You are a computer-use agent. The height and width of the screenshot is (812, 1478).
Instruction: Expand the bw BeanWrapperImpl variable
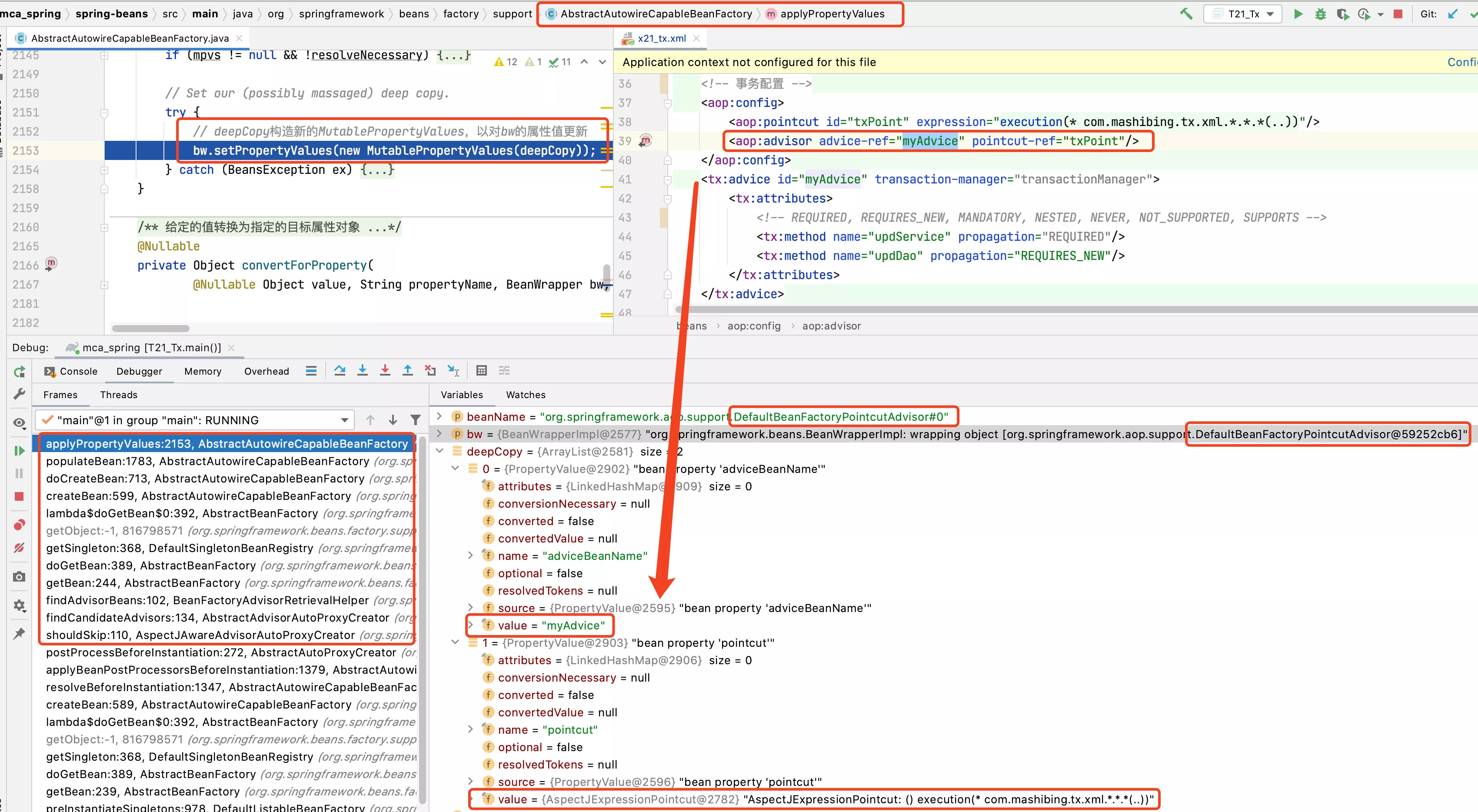[439, 433]
